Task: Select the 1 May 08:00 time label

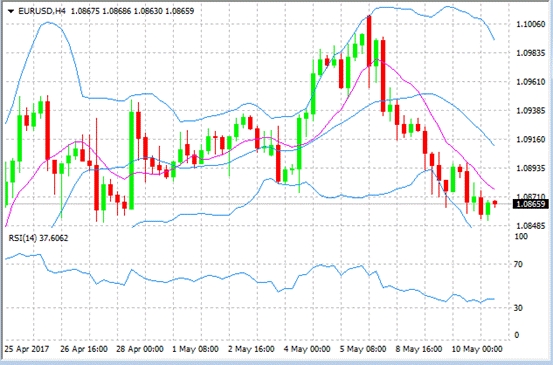Action: coord(195,349)
